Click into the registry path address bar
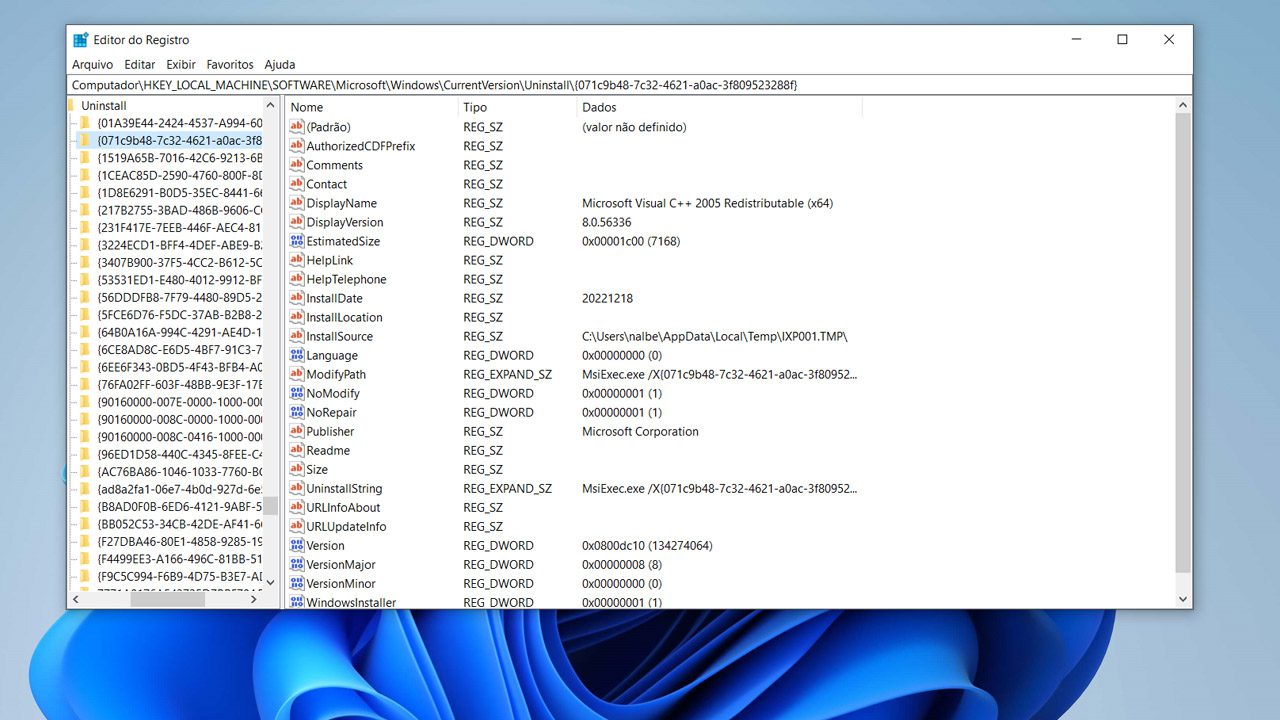Image resolution: width=1280 pixels, height=720 pixels. (x=630, y=85)
